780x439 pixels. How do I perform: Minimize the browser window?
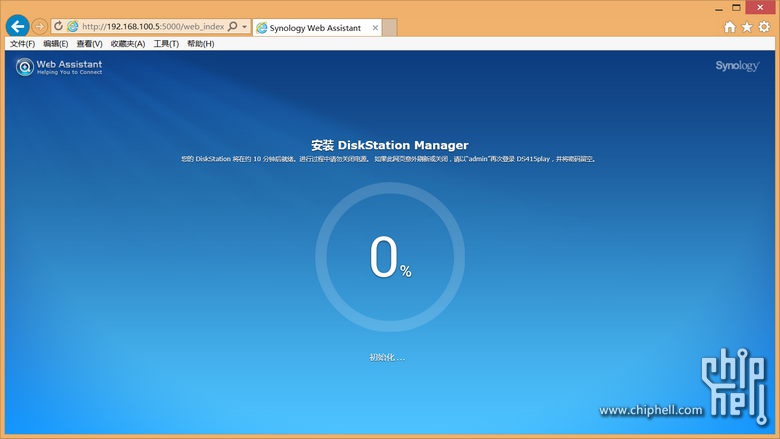[719, 8]
